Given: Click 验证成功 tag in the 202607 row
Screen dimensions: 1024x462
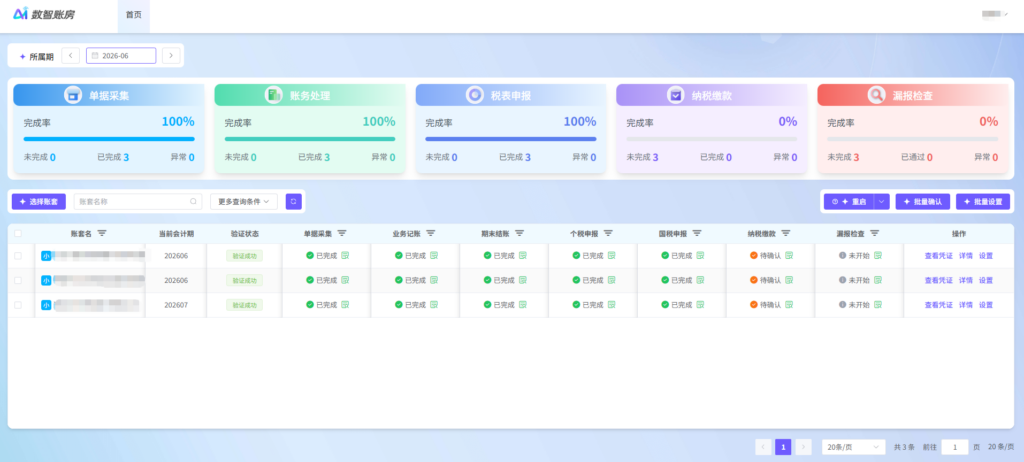Looking at the screenshot, I should 244,305.
